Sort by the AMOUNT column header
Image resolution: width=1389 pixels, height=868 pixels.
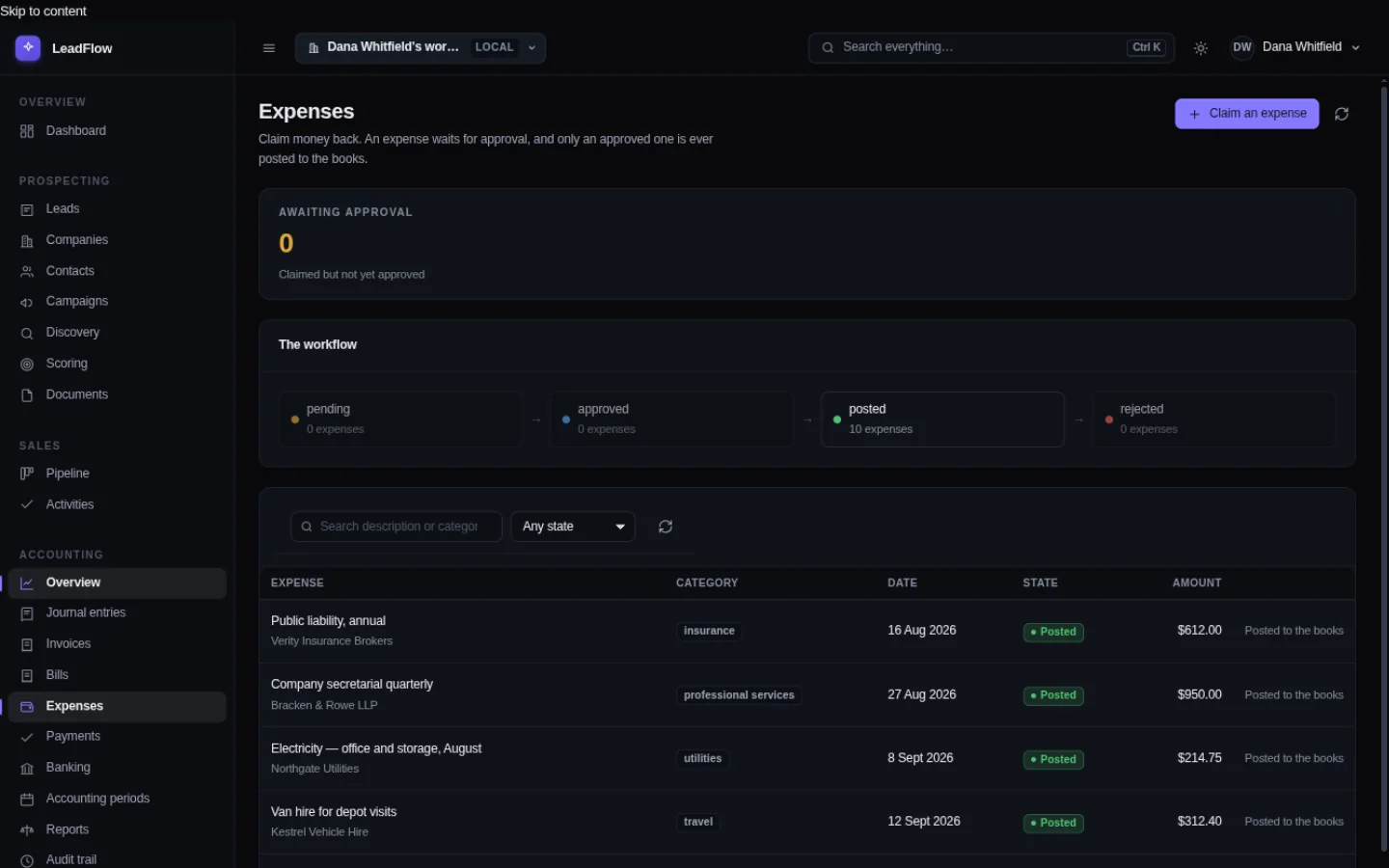pyautogui.click(x=1197, y=583)
